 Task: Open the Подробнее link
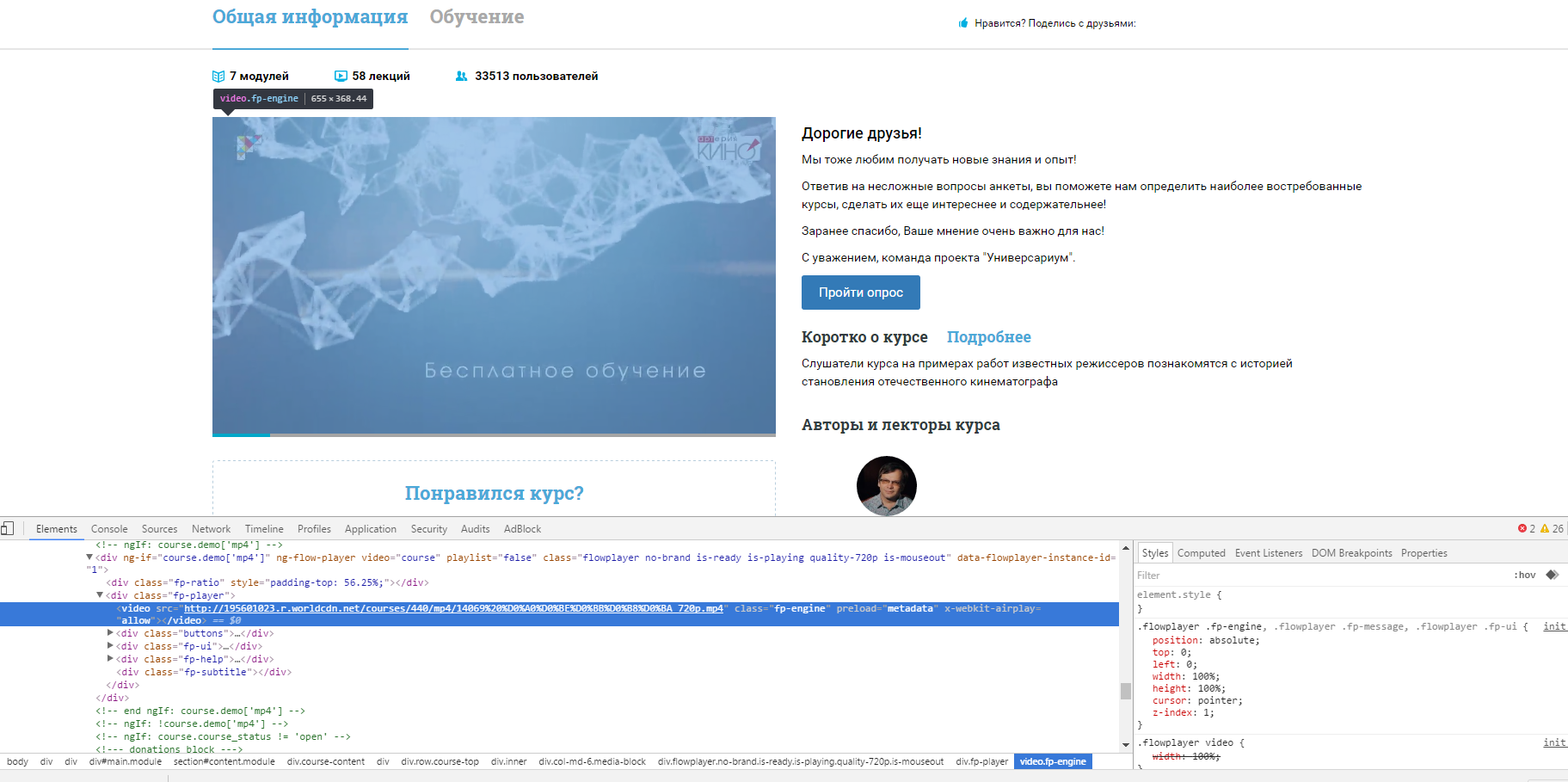(988, 337)
